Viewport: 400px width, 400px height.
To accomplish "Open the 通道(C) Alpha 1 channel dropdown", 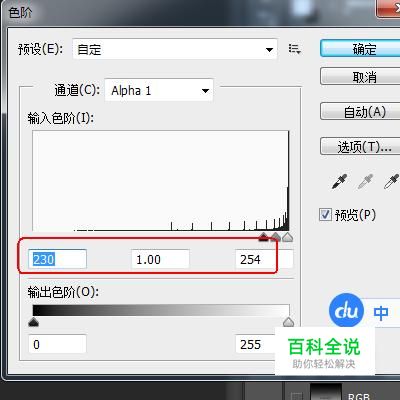I will (159, 90).
